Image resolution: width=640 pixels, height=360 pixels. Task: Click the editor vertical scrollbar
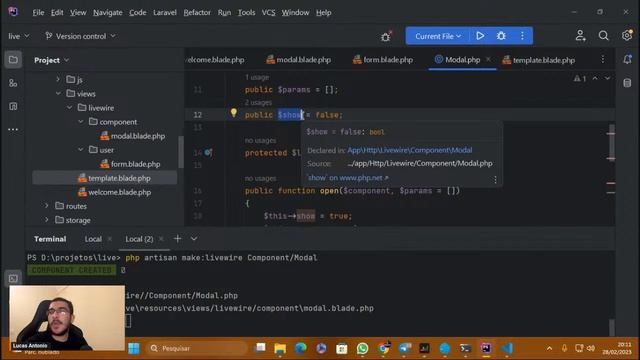(611, 143)
